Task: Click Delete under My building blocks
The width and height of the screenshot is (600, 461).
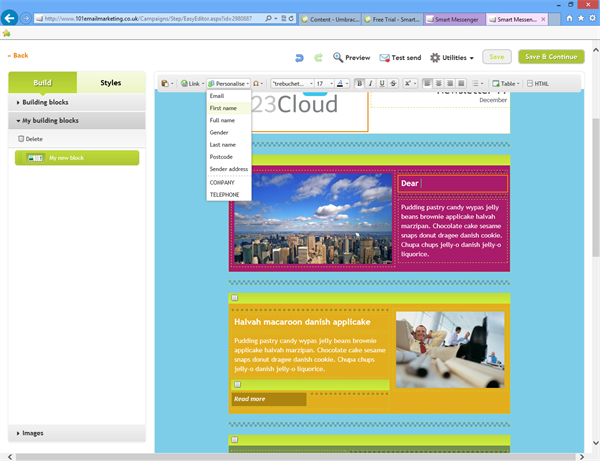Action: coord(31,139)
